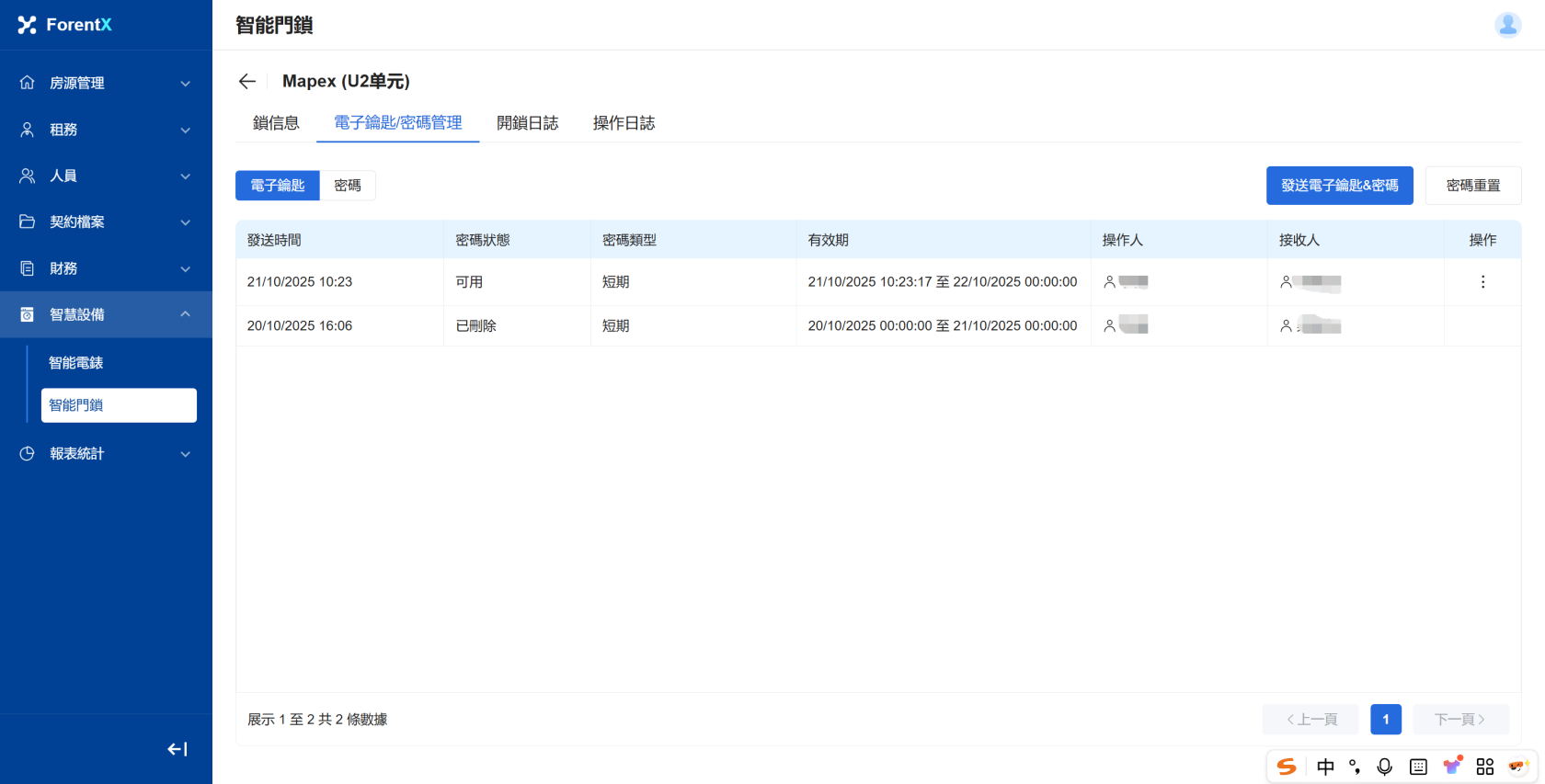The width and height of the screenshot is (1545, 784).
Task: Select page 1 in pagination
Action: (x=1385, y=720)
